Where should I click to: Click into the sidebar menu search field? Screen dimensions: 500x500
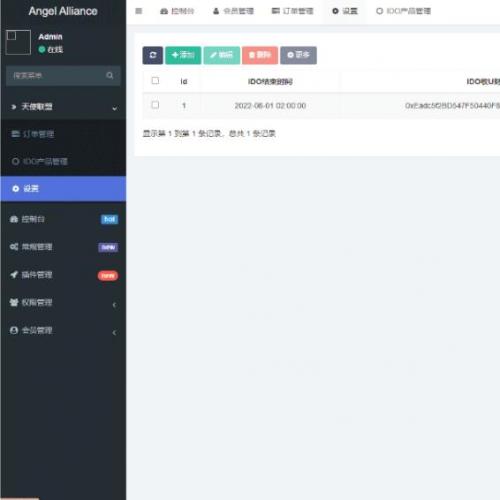coord(58,76)
